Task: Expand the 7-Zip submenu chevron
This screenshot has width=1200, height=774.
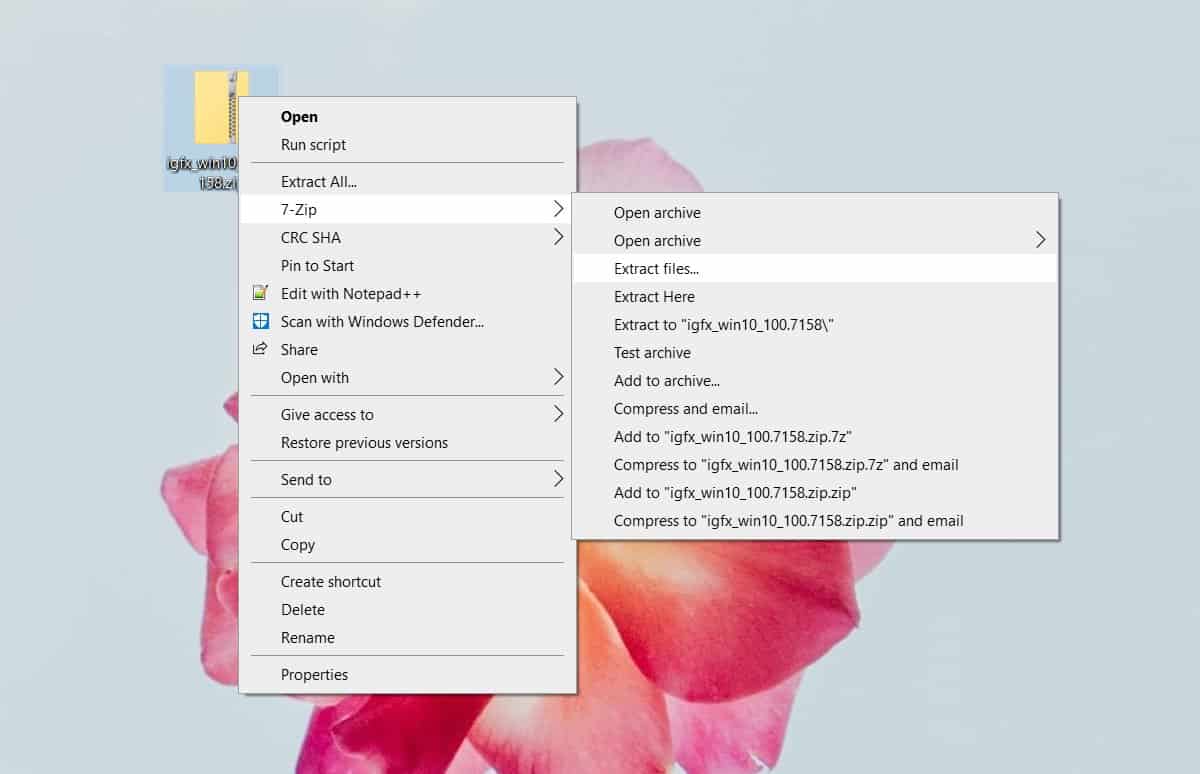Action: [x=559, y=209]
